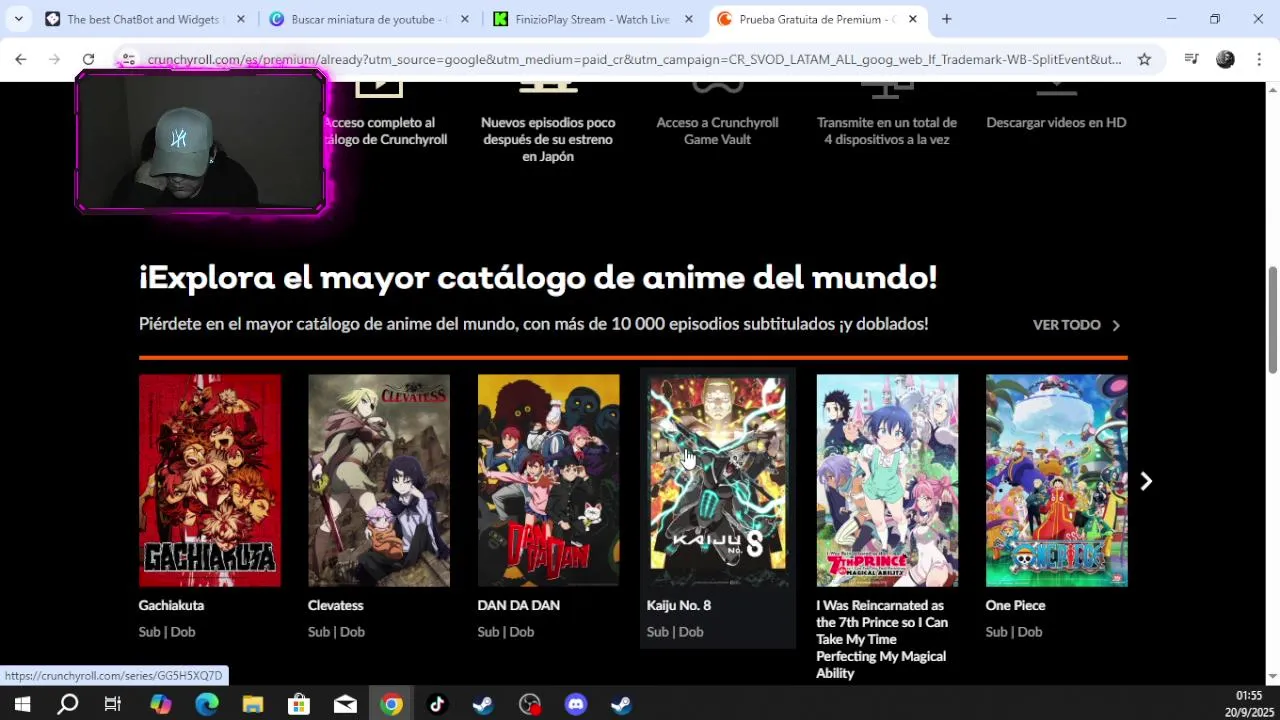Reload the Crunchyroll page

click(88, 59)
